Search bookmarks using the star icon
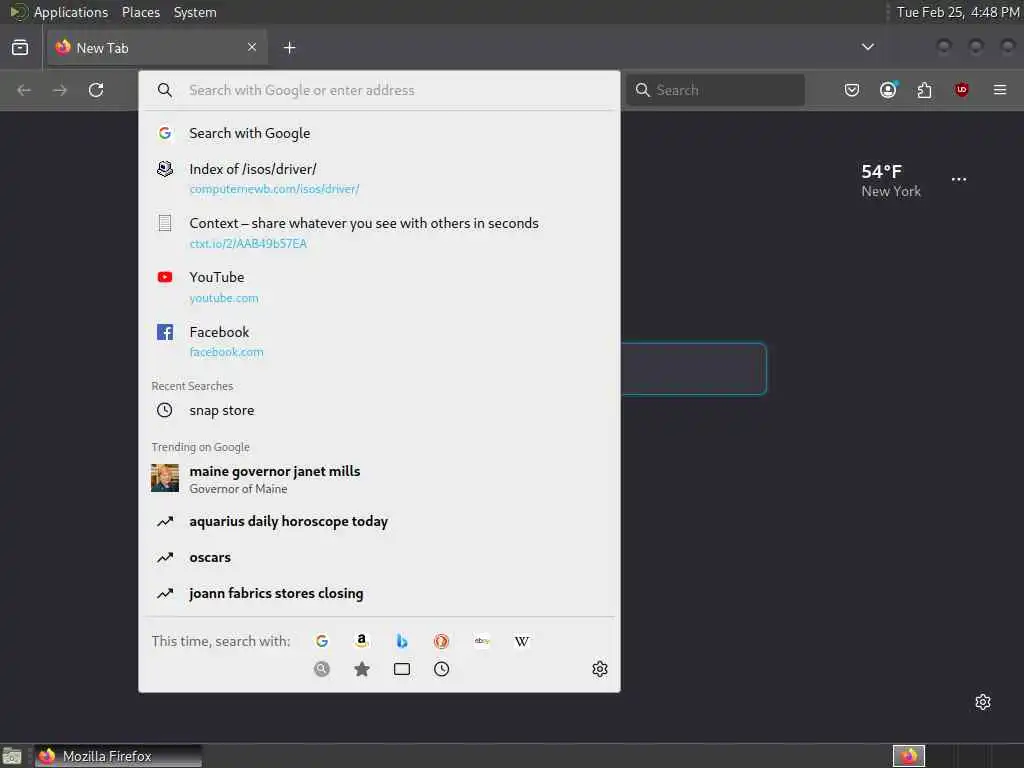Screen dimensions: 1024x768 tap(362, 669)
